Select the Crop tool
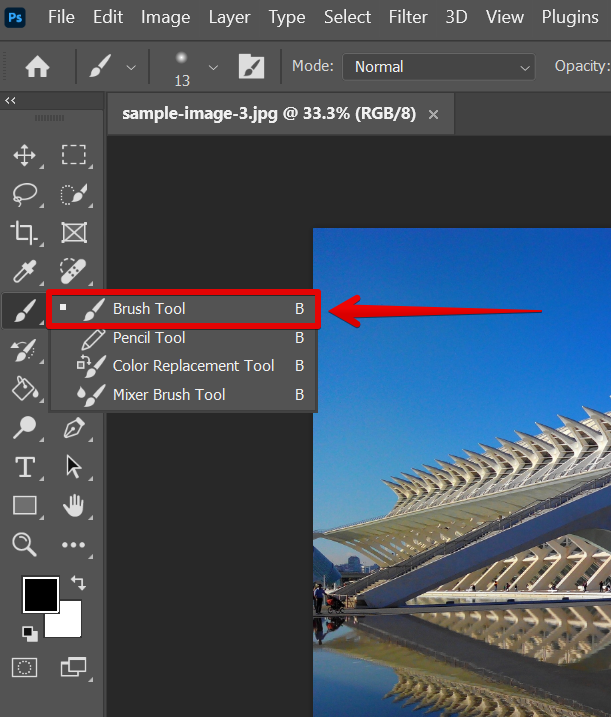This screenshot has width=611, height=717. coord(24,233)
